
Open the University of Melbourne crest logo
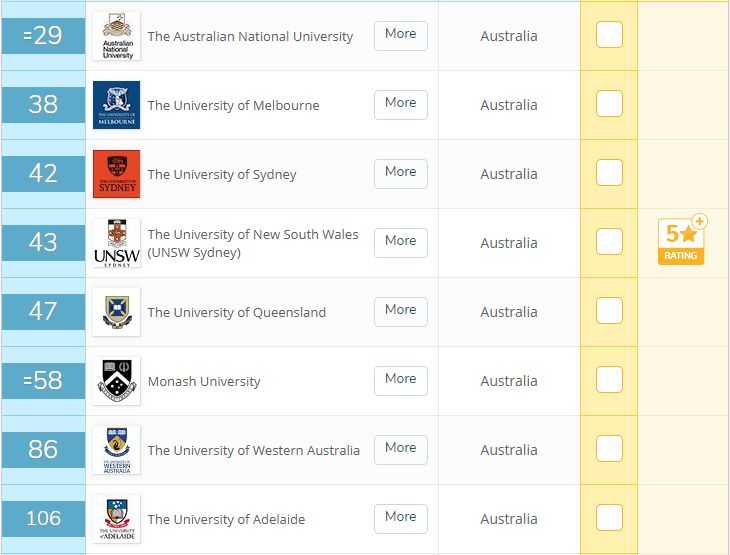click(116, 105)
